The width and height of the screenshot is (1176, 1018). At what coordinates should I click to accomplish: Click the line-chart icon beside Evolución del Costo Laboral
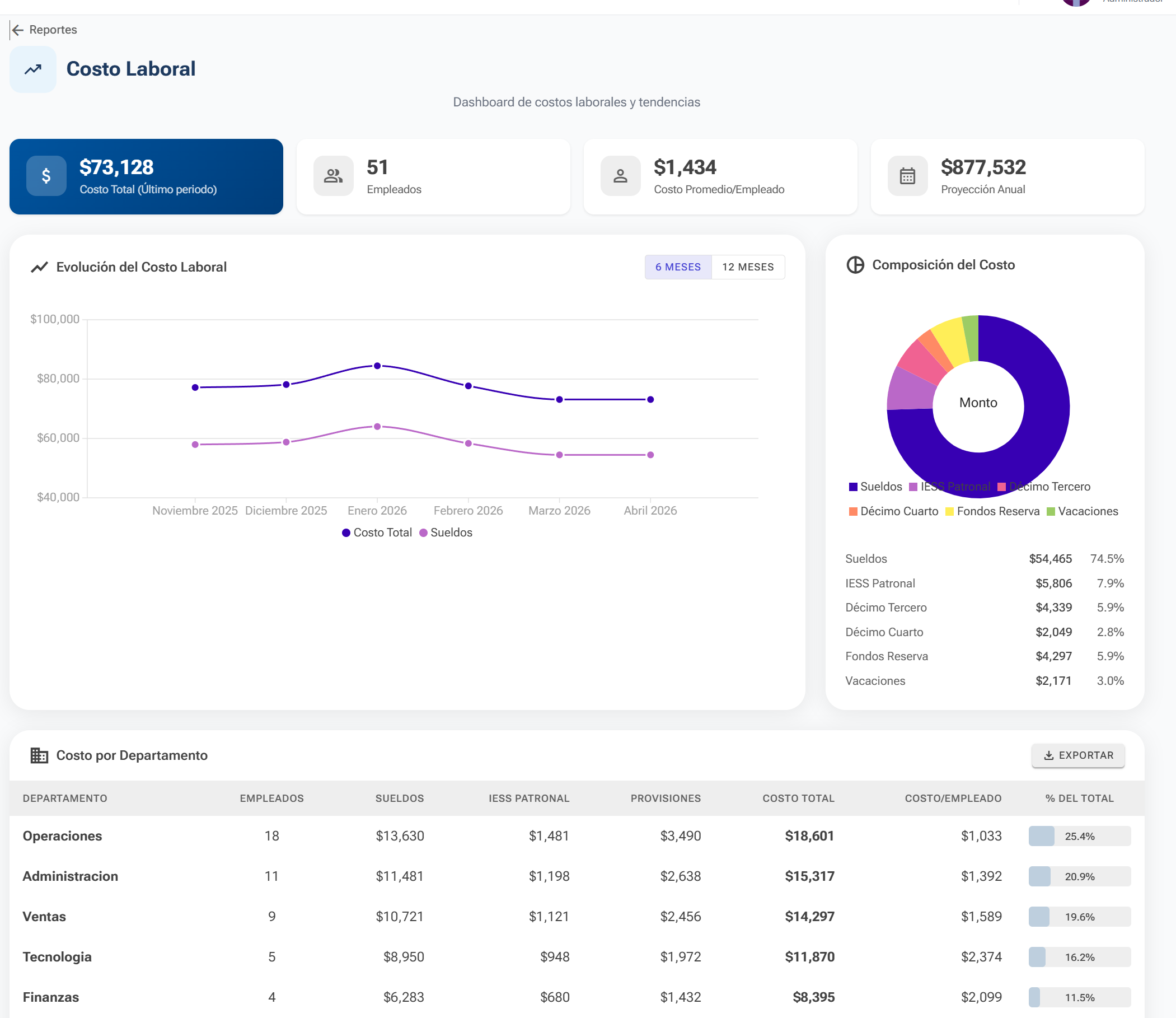point(39,267)
